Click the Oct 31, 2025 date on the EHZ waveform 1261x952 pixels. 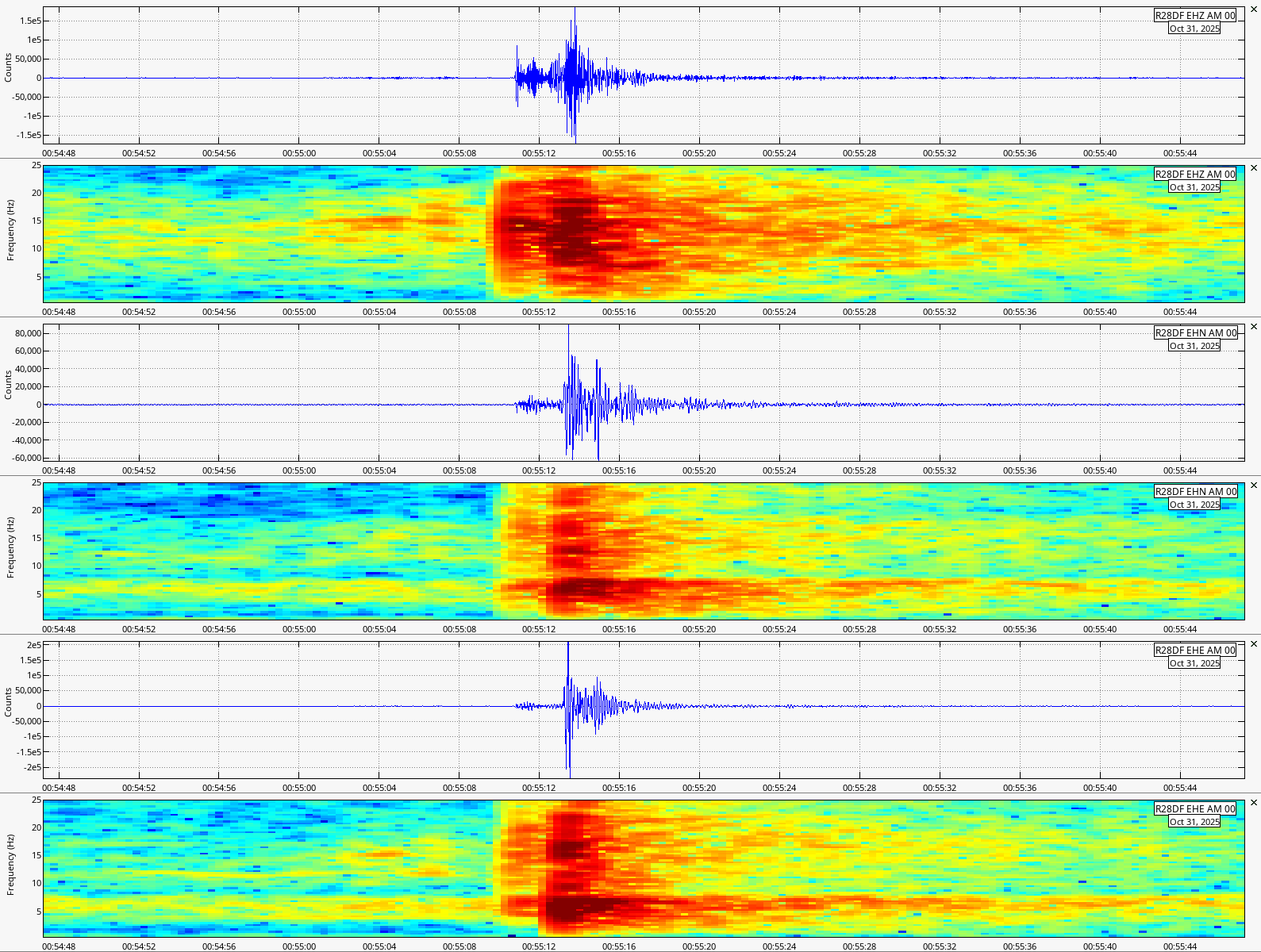coord(1194,29)
